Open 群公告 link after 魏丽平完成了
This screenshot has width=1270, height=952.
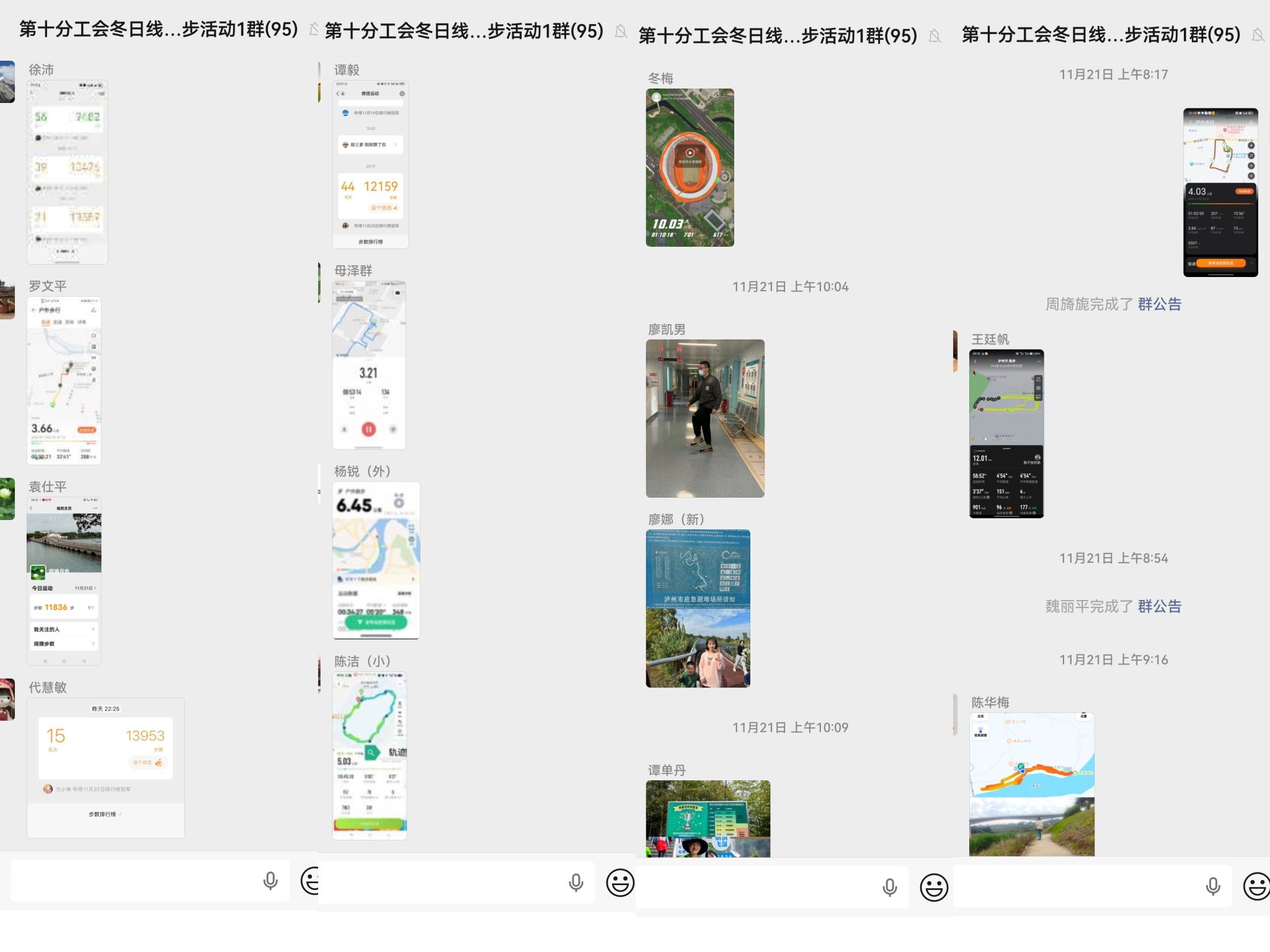coord(1159,606)
